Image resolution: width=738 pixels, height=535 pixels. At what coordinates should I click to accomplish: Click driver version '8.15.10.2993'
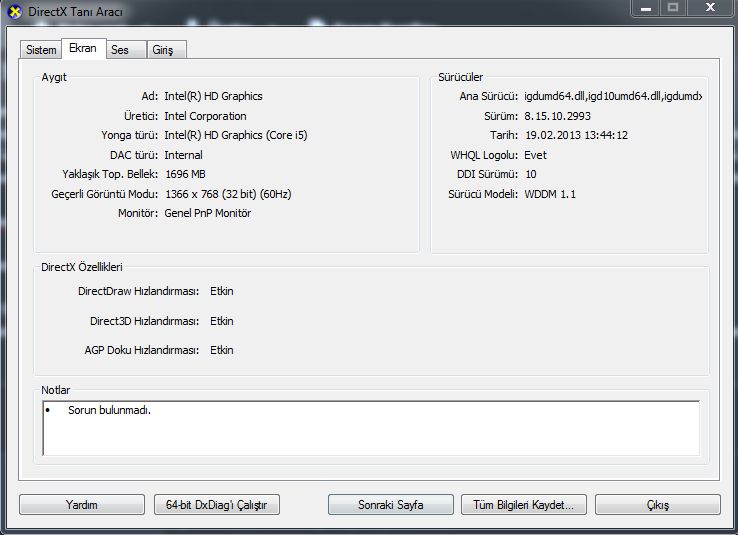pyautogui.click(x=558, y=116)
